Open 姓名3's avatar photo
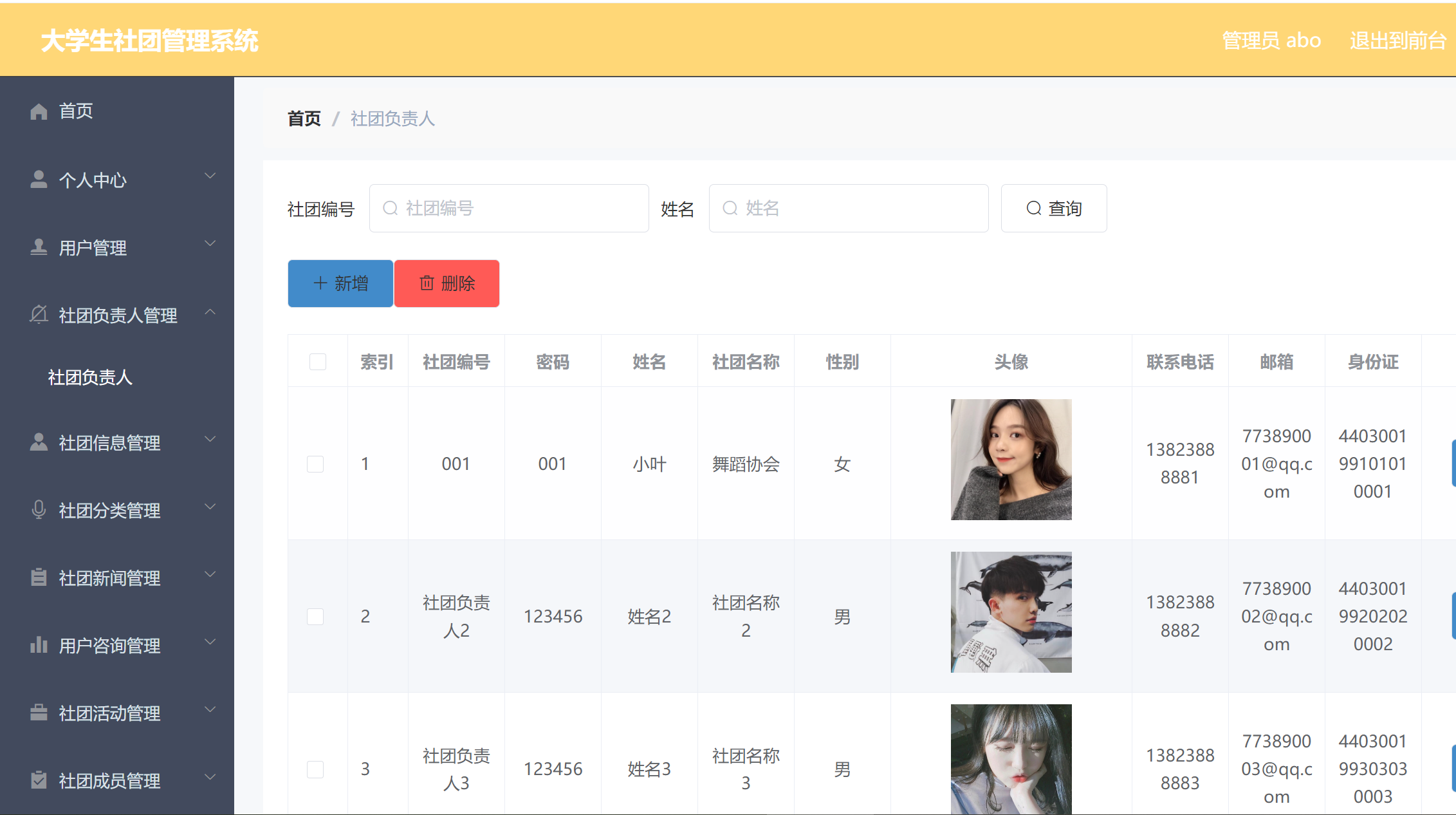Screen dimensions: 1456x815 point(1011,760)
